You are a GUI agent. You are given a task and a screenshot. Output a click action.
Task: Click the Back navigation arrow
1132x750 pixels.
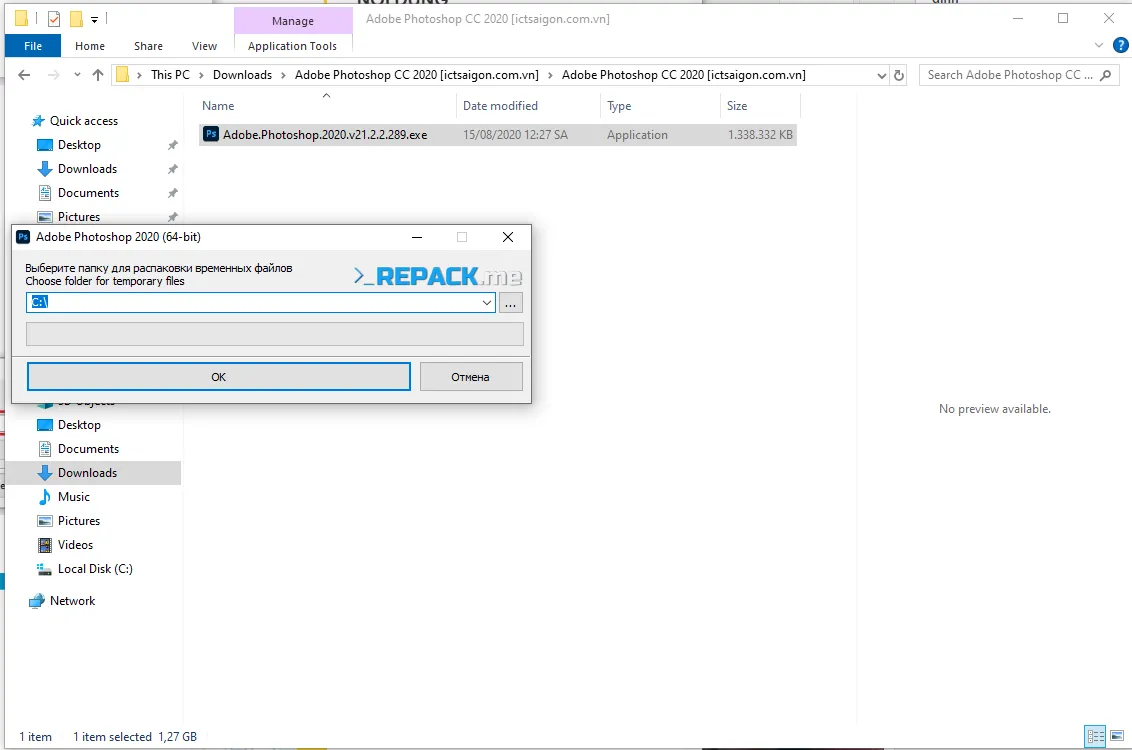pos(24,75)
